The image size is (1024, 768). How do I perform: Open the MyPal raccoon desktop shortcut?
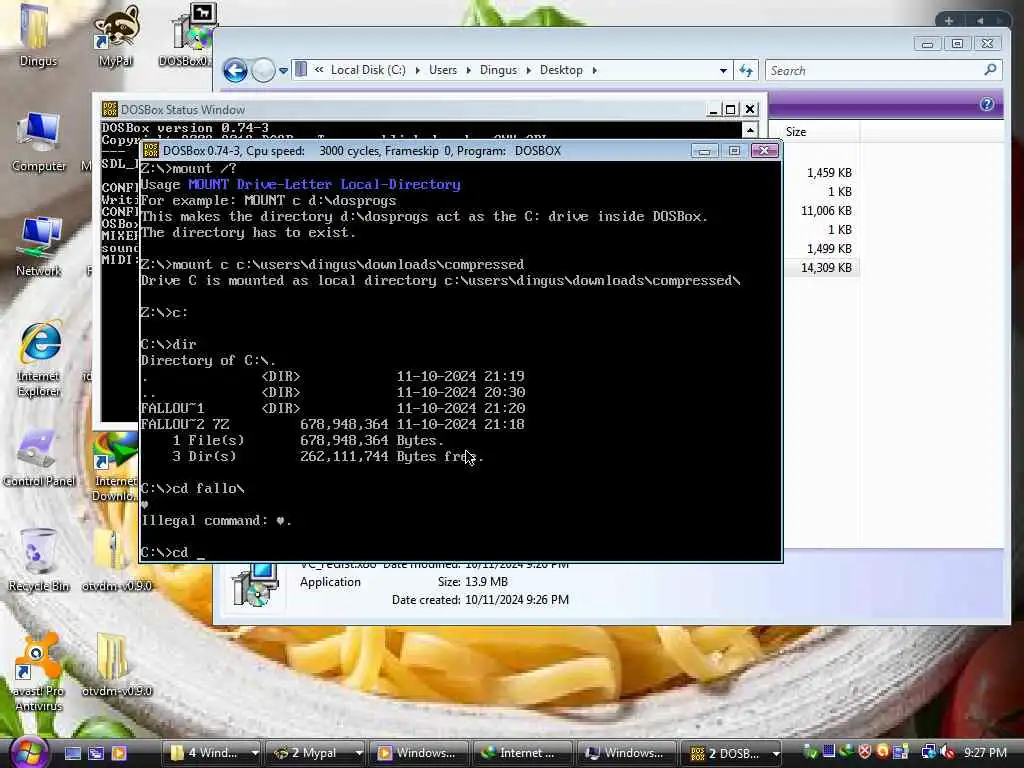[x=116, y=36]
